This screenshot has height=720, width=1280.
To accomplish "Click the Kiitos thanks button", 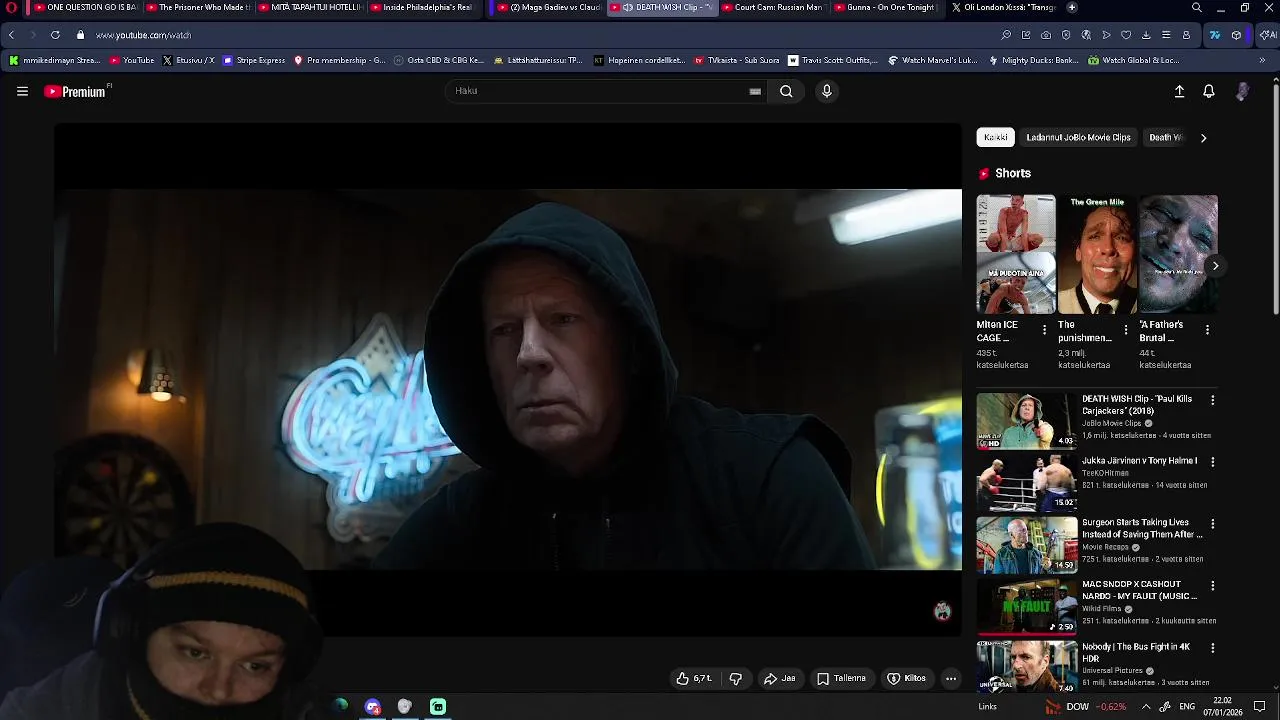I will click(906, 678).
